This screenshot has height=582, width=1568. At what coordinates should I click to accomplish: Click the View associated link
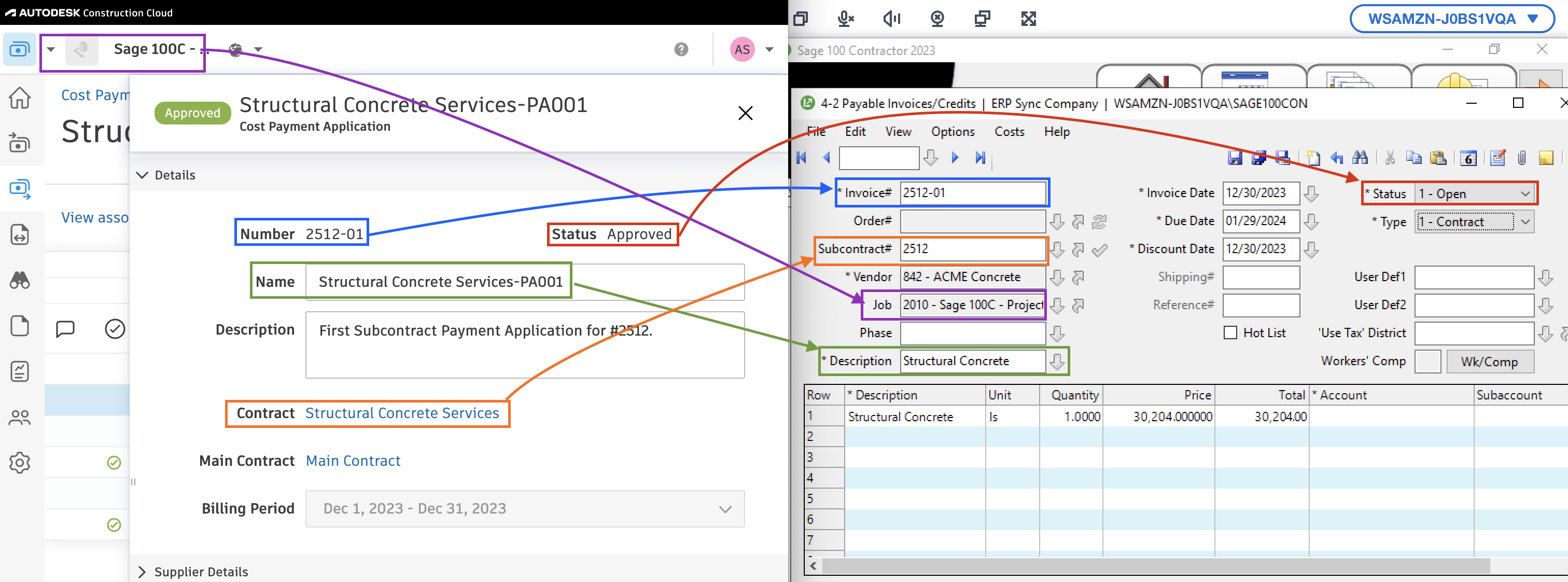click(95, 217)
